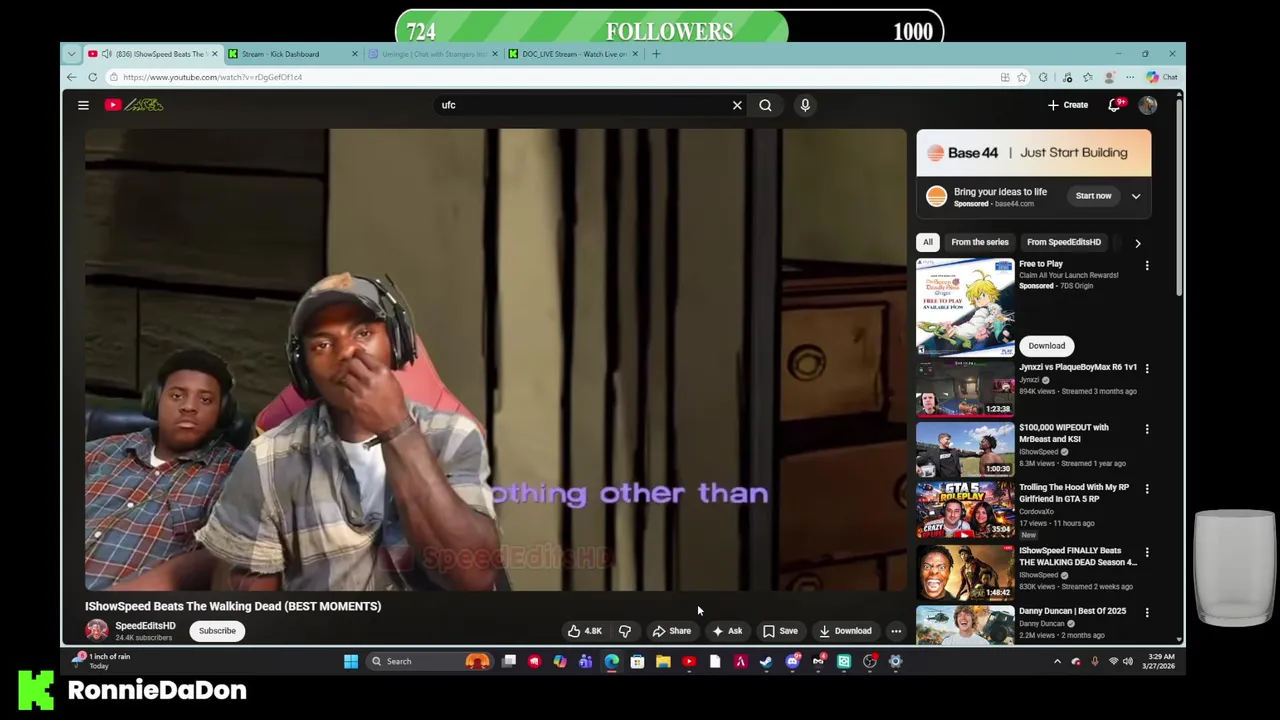Open options for Trolling The Hood video

coord(1147,489)
